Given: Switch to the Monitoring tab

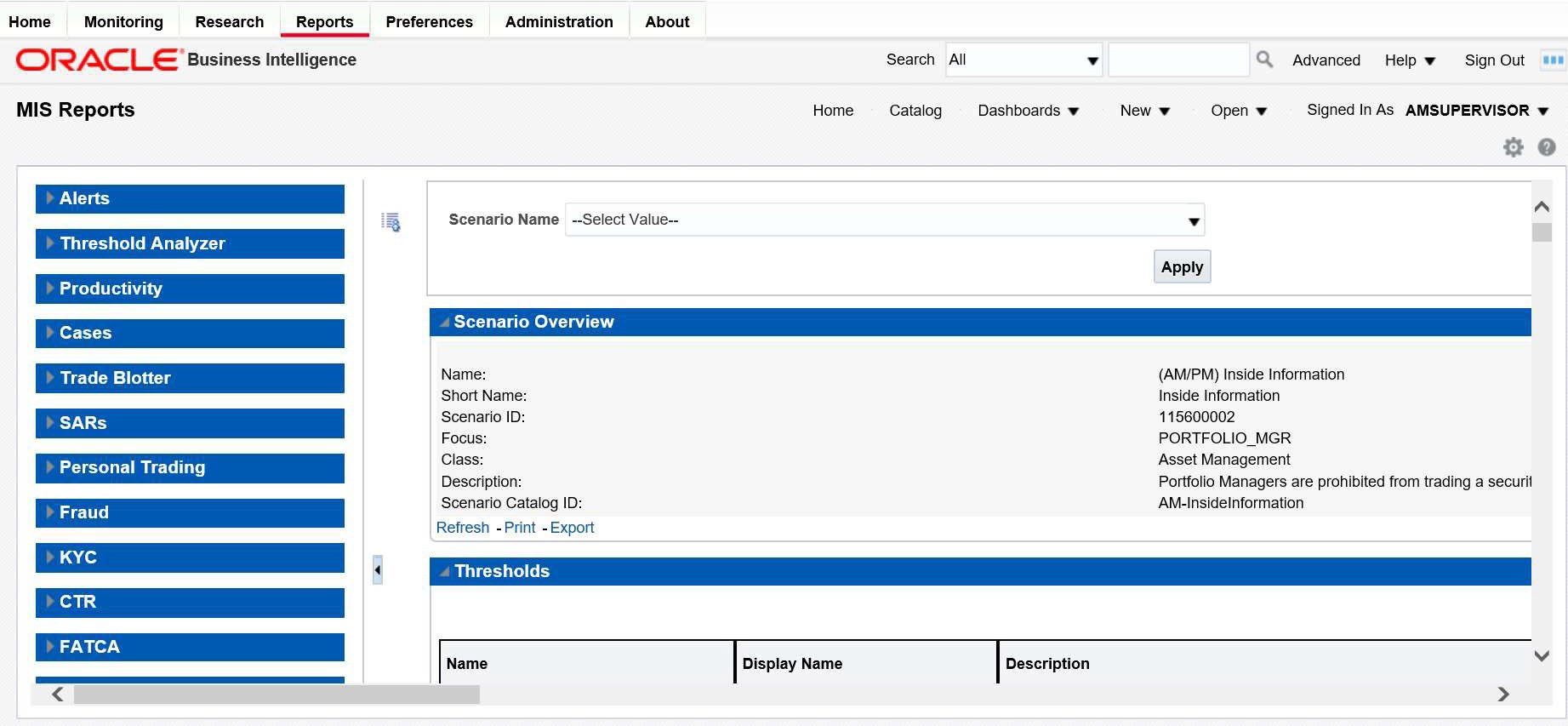Looking at the screenshot, I should click(123, 21).
